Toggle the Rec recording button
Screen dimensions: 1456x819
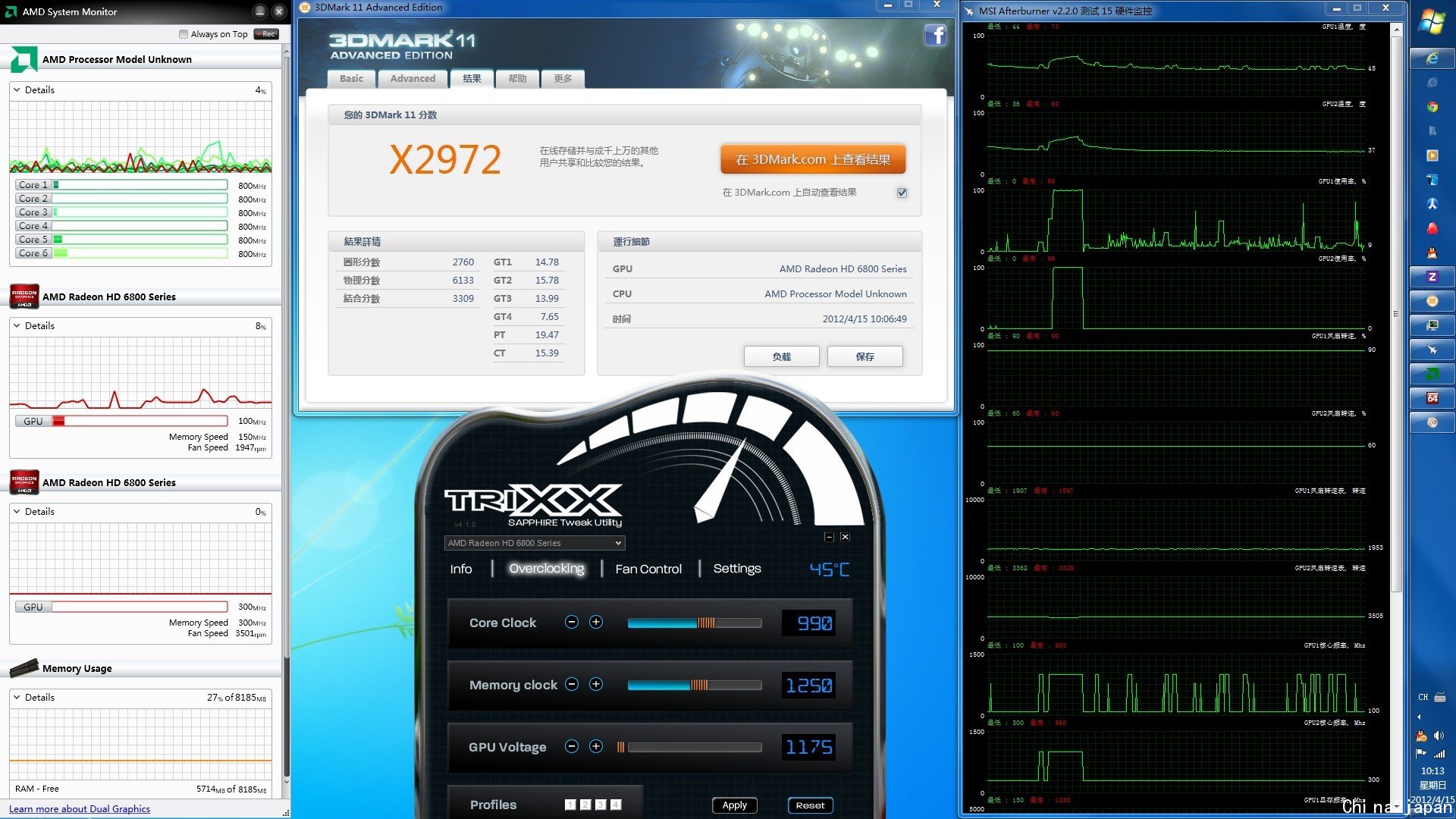pos(266,34)
